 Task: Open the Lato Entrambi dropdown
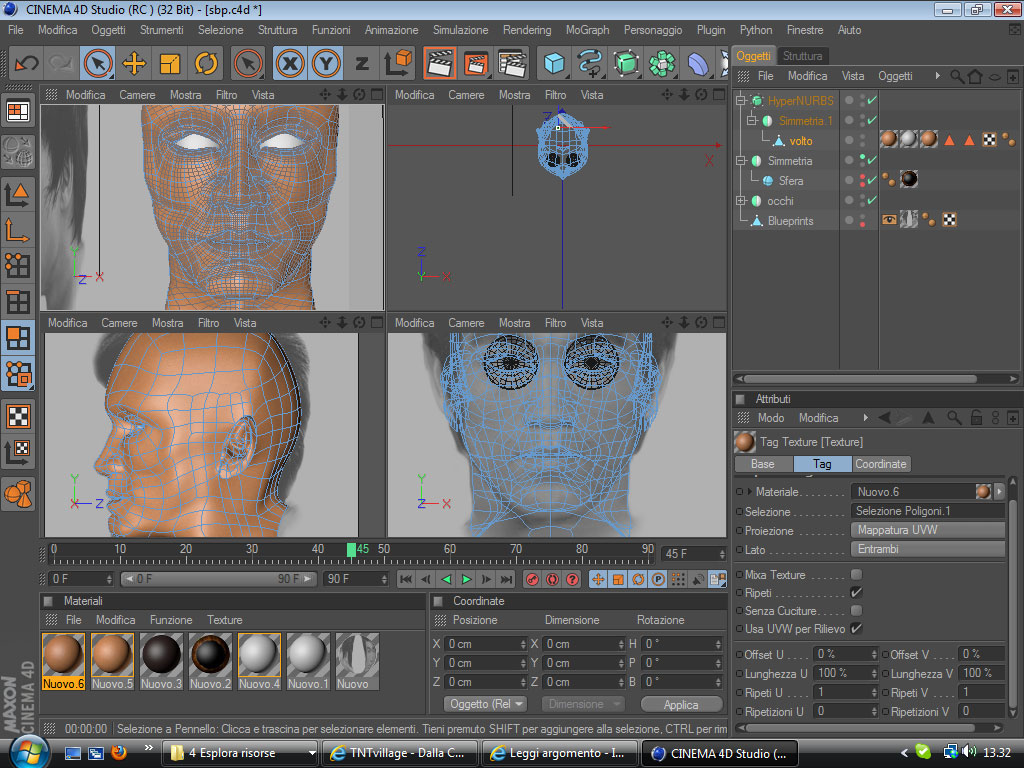pos(927,549)
